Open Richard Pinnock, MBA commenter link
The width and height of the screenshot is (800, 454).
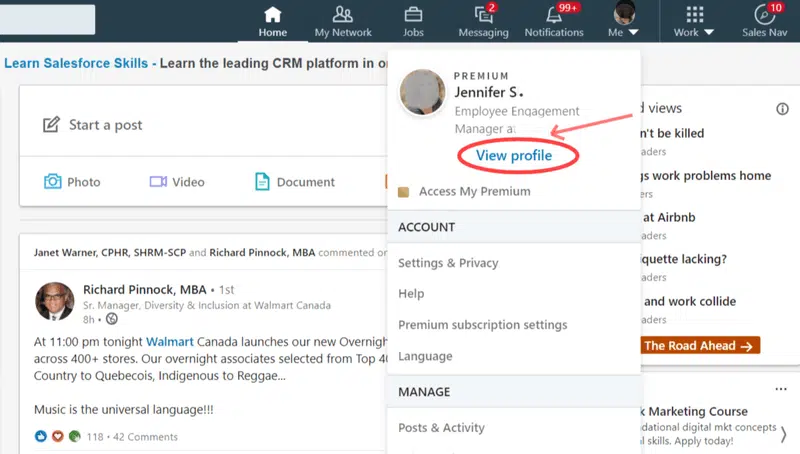tap(262, 253)
